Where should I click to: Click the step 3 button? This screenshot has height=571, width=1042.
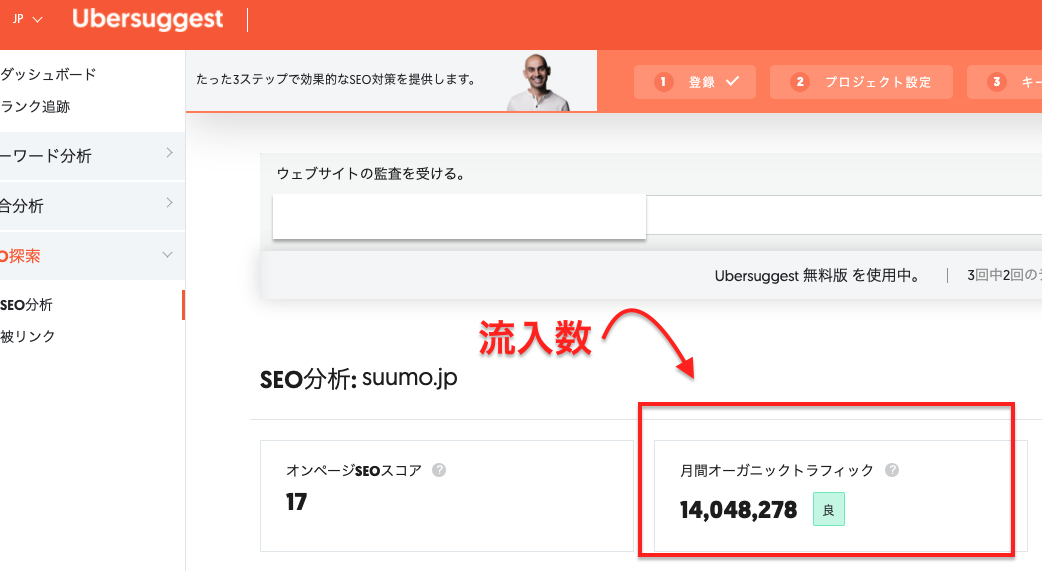[x=1004, y=82]
